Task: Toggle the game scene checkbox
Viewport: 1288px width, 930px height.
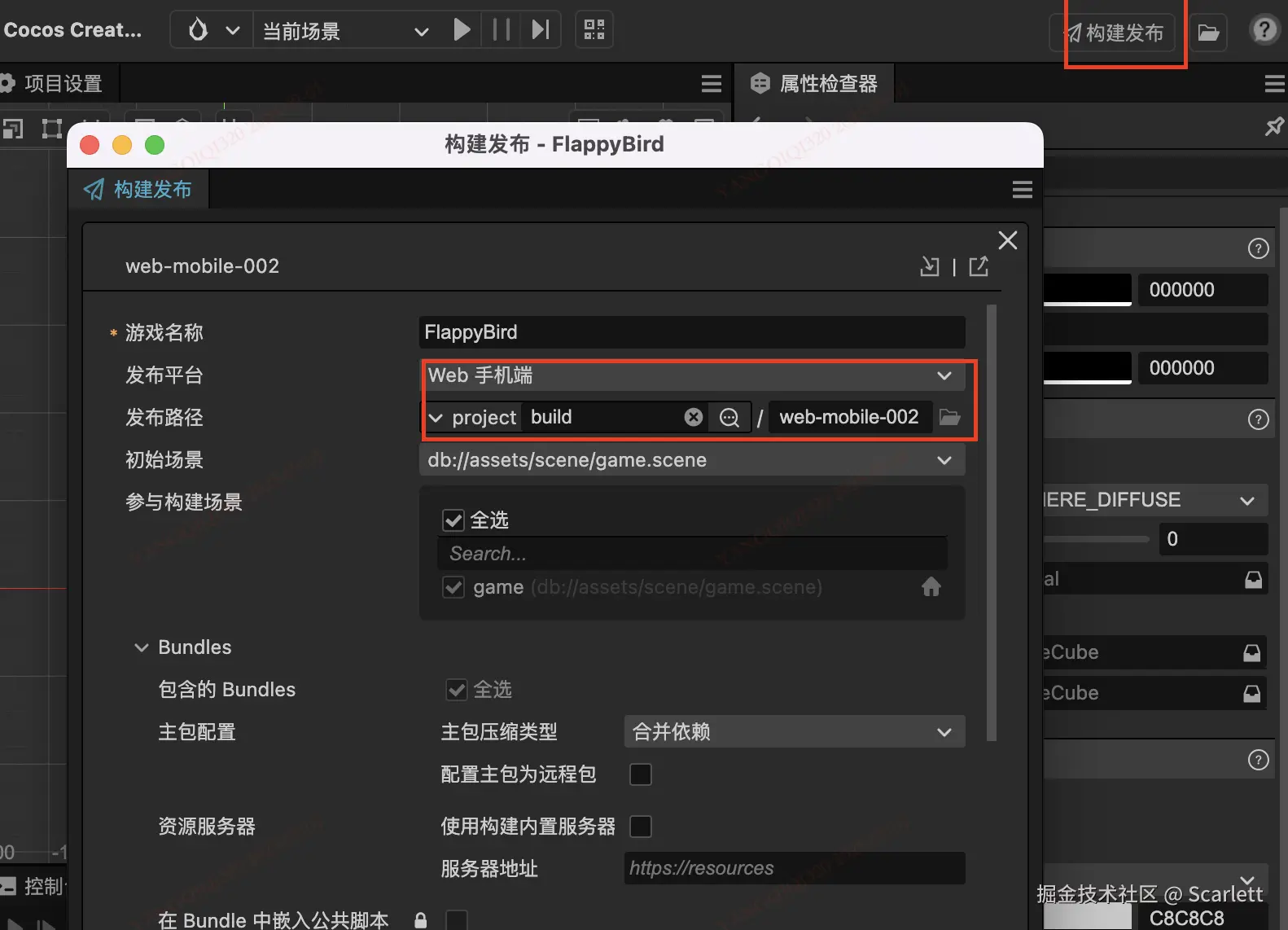Action: coord(453,587)
